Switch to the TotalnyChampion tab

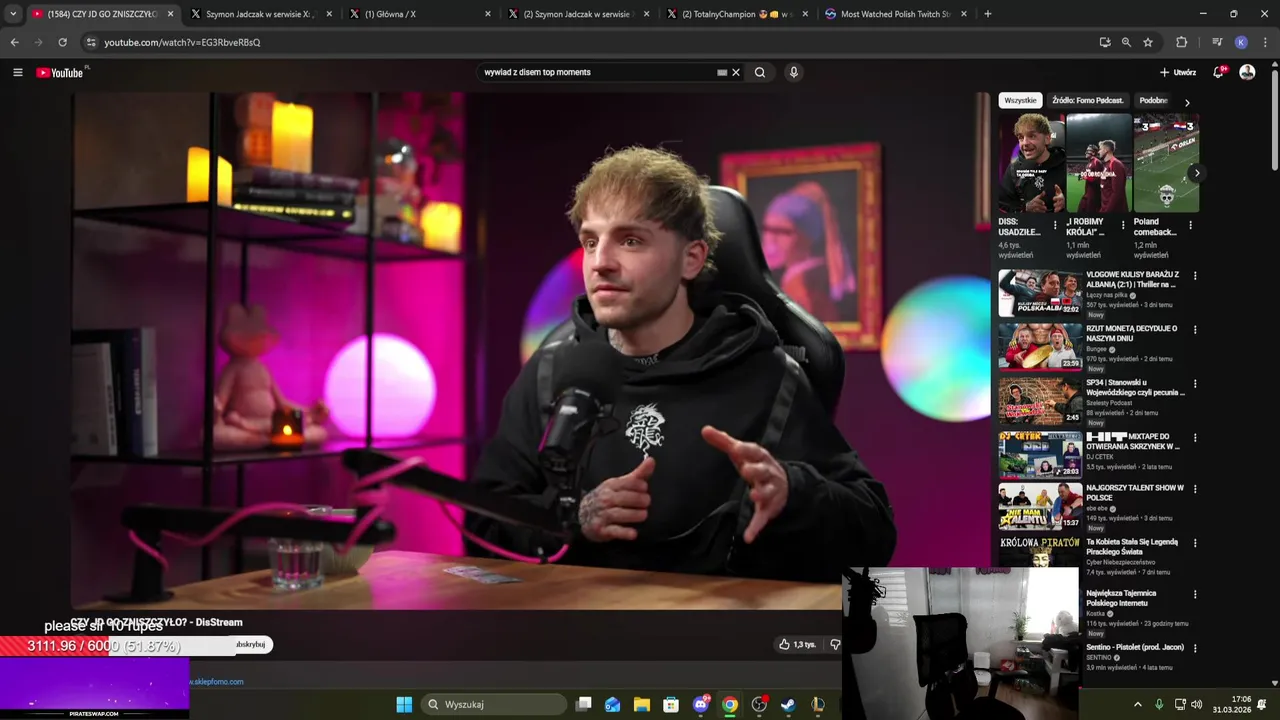(x=737, y=14)
